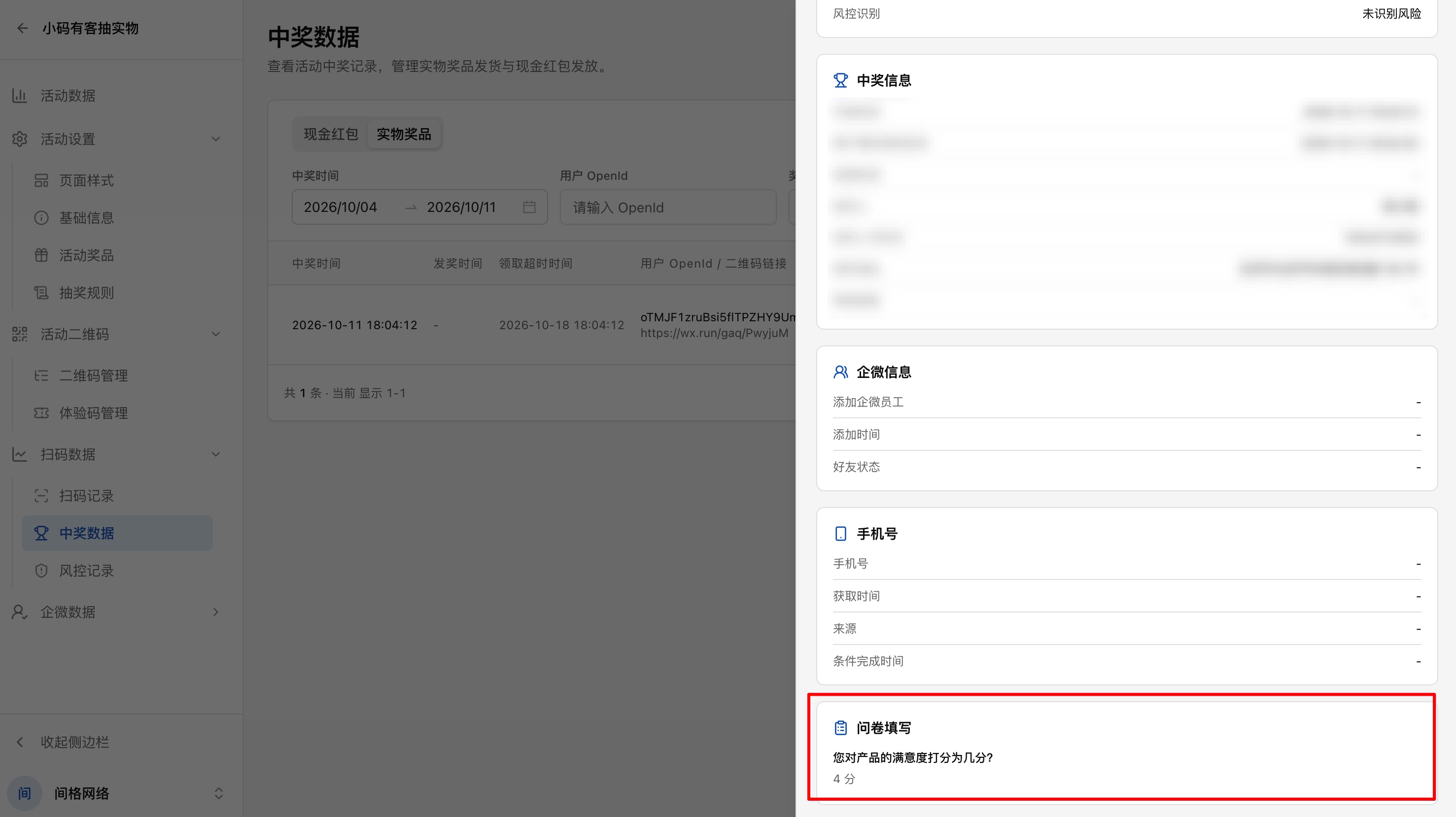Click the 企微信息 section user icon

(x=840, y=372)
